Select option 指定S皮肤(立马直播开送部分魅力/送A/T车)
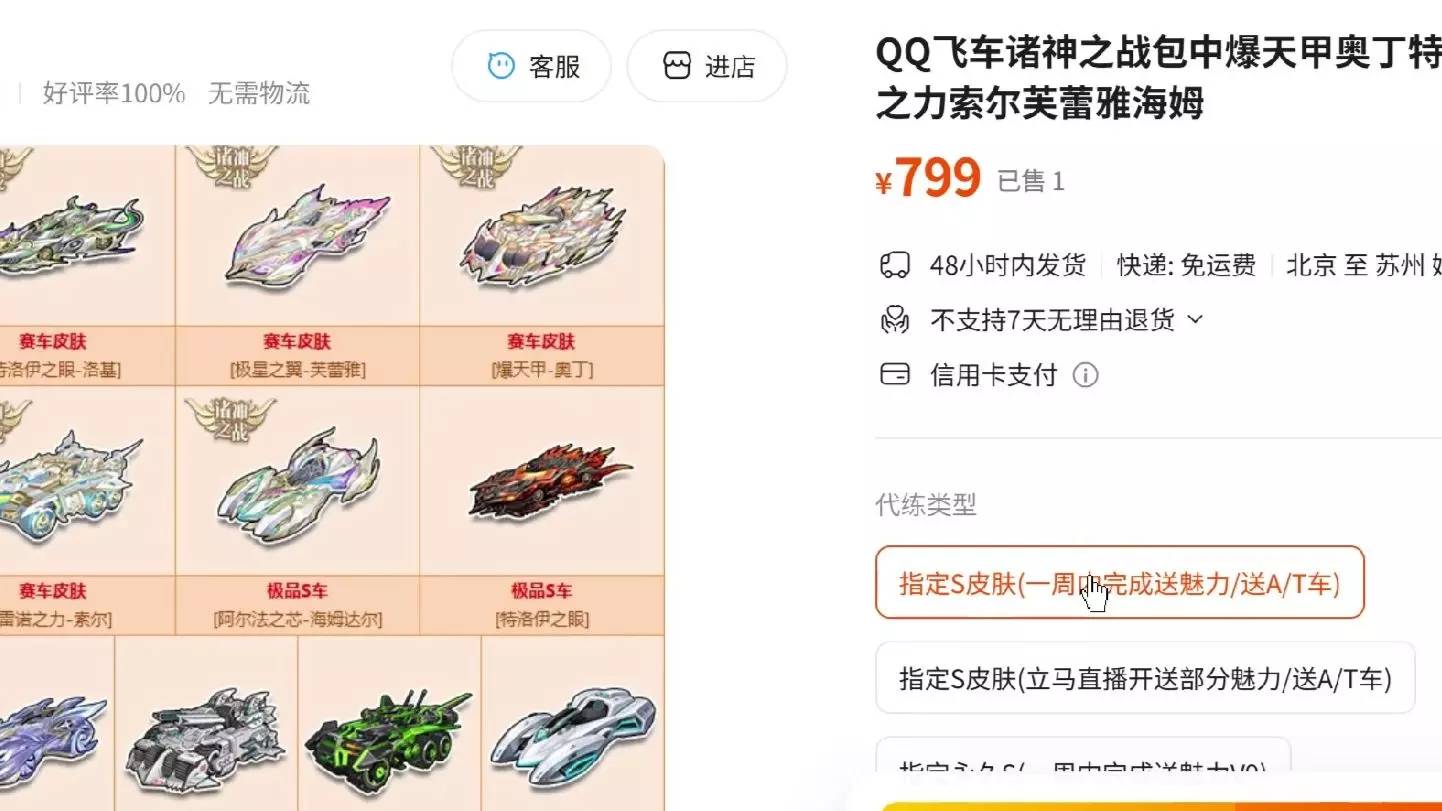This screenshot has width=1442, height=811. click(1146, 678)
